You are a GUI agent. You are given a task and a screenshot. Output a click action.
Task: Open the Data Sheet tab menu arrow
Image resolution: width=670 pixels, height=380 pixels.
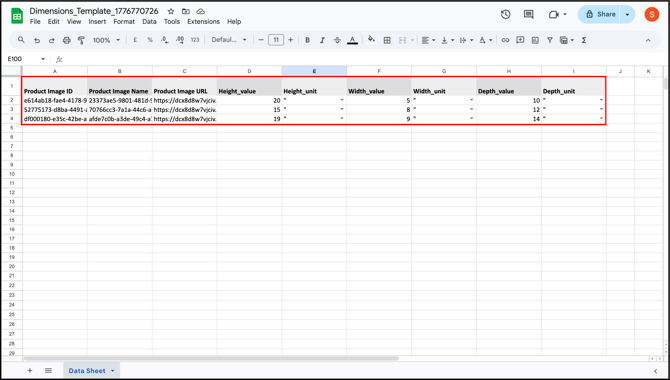113,371
